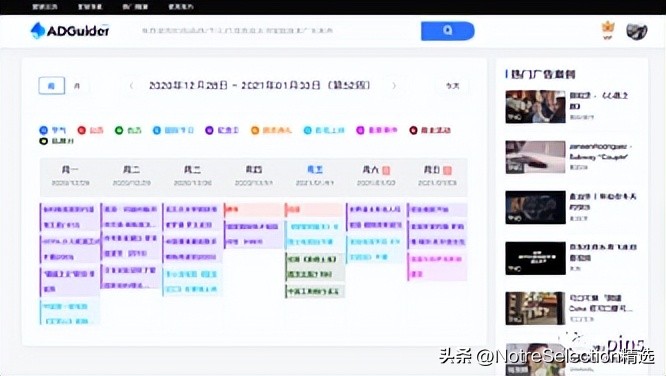666x376 pixels.
Task: Toggle the light-blue dot legend filter
Action: click(x=173, y=130)
